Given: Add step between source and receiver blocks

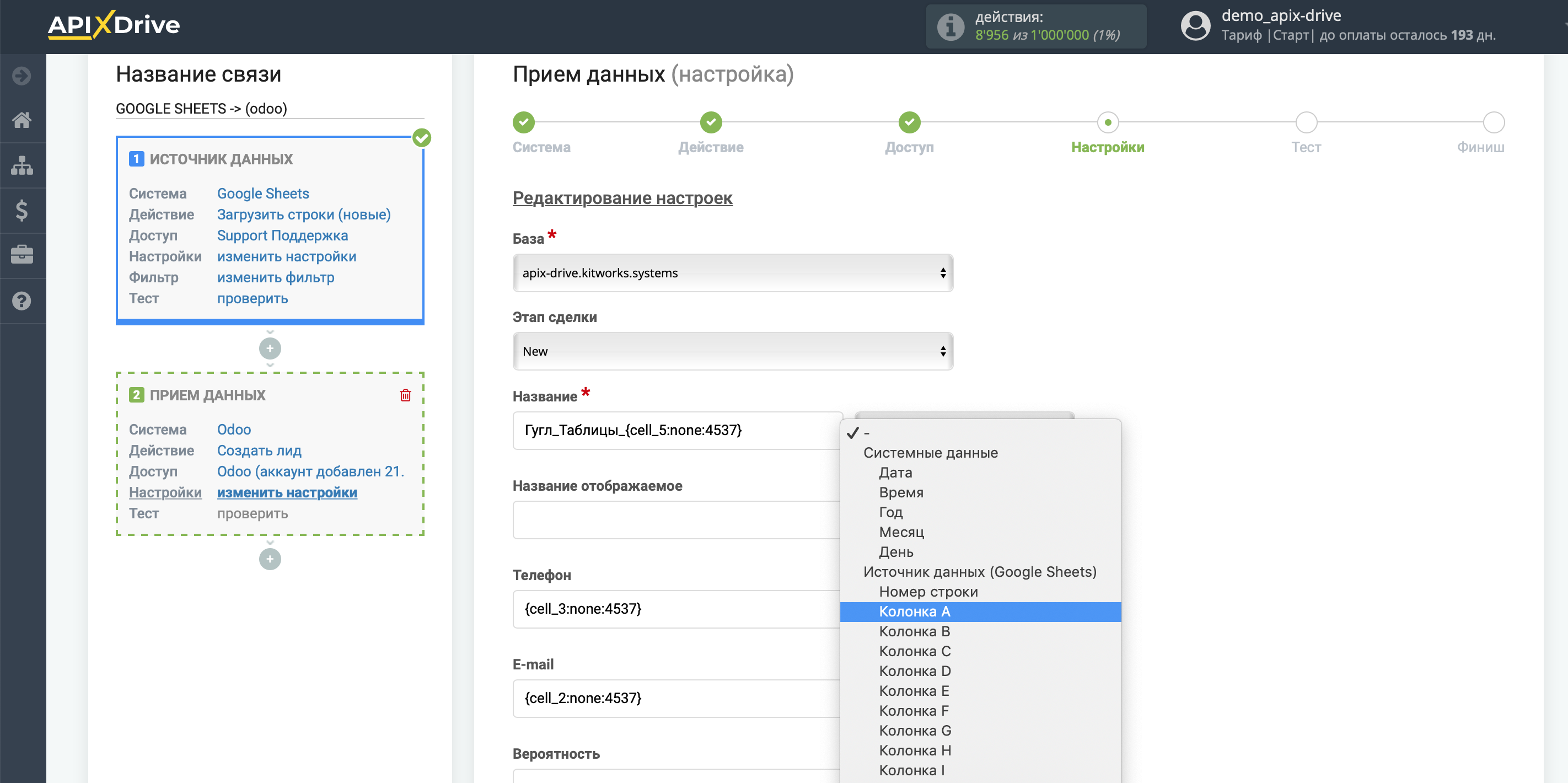Looking at the screenshot, I should coord(270,349).
